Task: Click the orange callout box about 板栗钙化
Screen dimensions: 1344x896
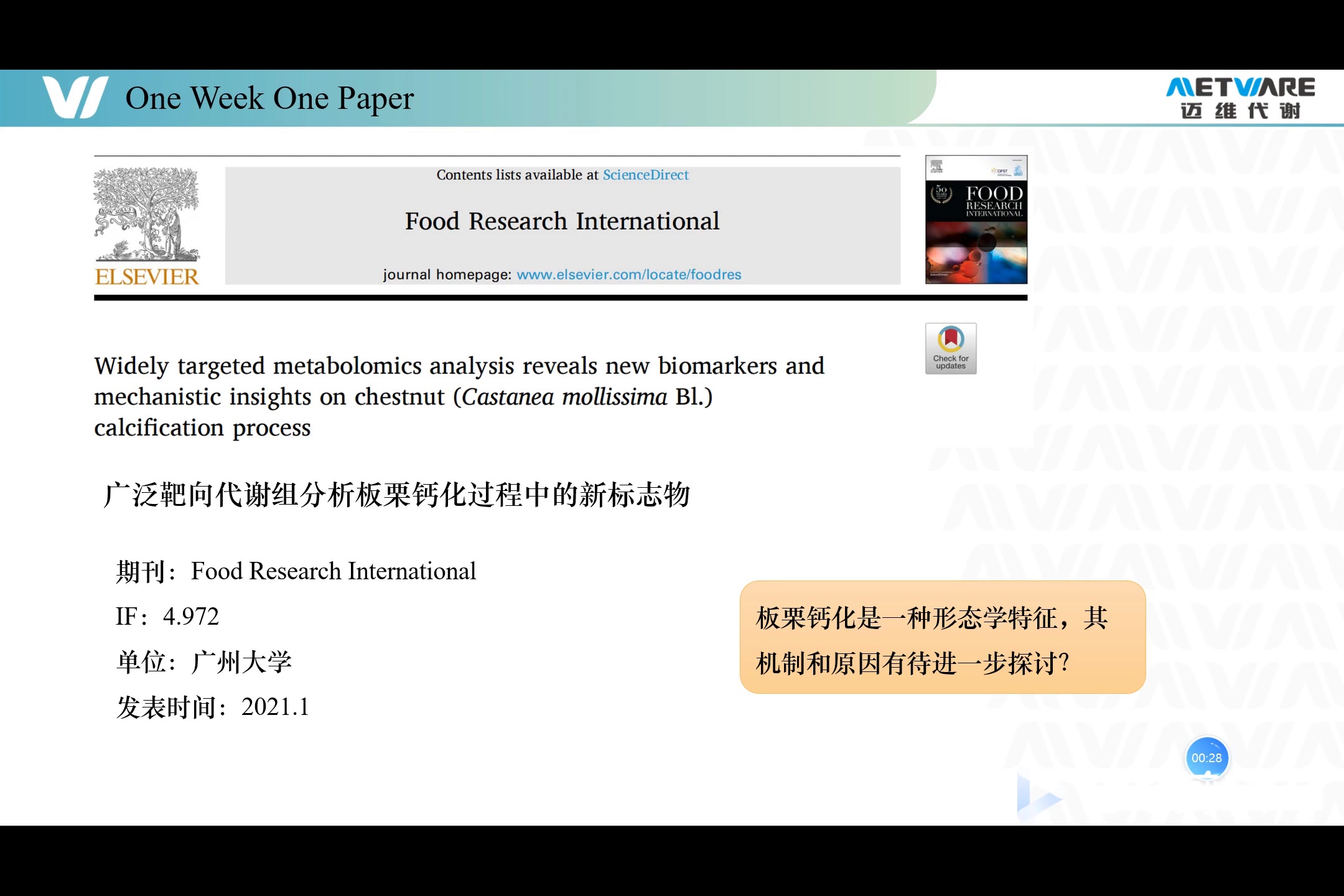Action: (943, 637)
